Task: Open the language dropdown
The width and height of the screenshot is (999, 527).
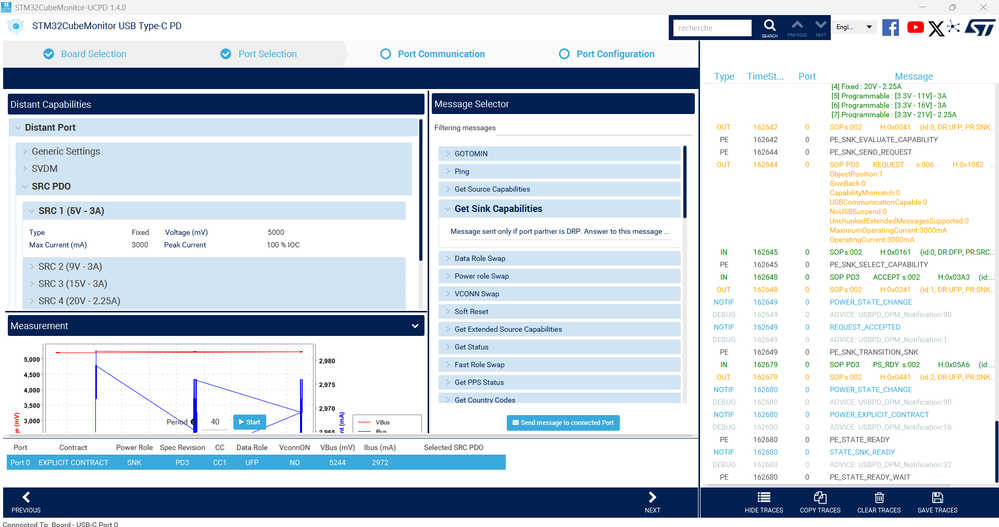Action: pyautogui.click(x=854, y=27)
